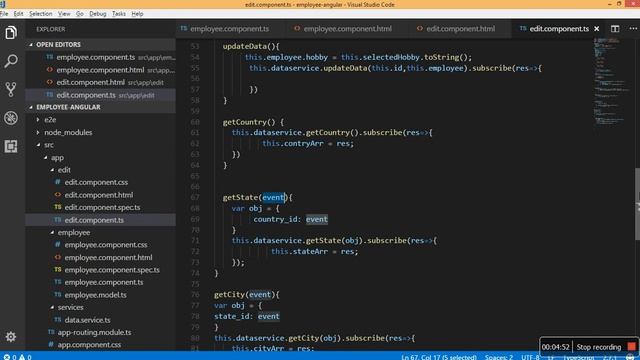640x360 pixels.
Task: Open the Debug view in activity bar
Action: pos(11,118)
